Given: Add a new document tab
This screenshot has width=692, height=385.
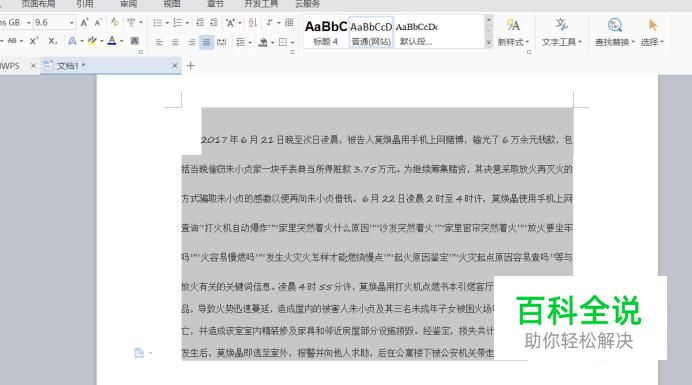Looking at the screenshot, I should (x=191, y=66).
